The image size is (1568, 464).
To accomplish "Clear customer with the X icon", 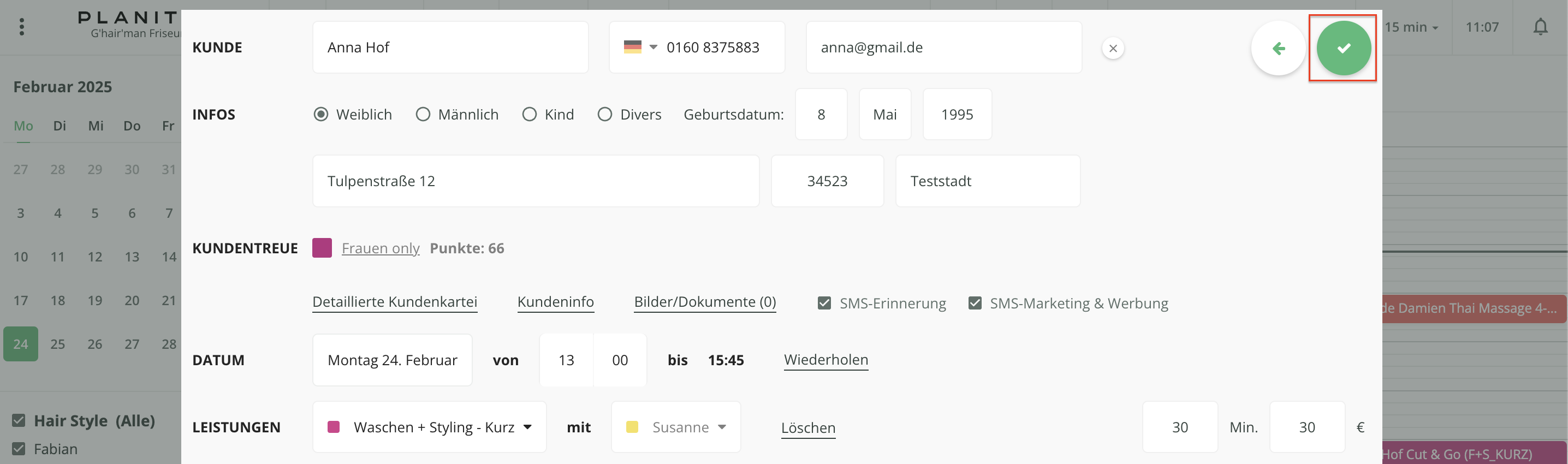I will point(1113,48).
